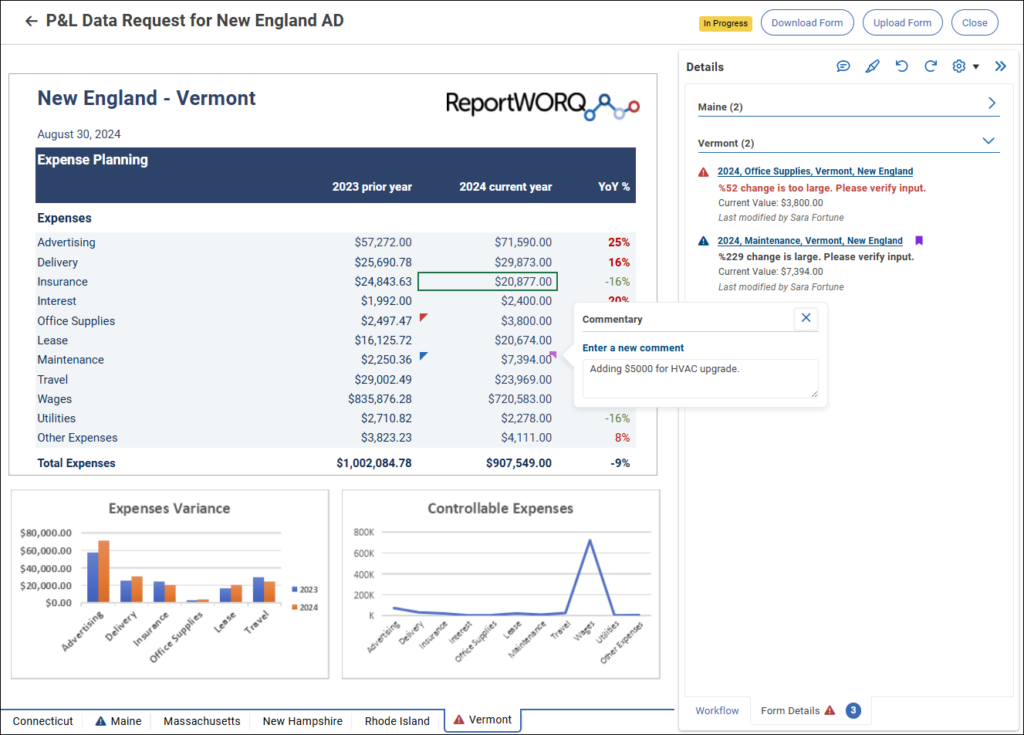The height and width of the screenshot is (735, 1024).
Task: Select the highlighter pen icon in Details
Action: [x=872, y=66]
